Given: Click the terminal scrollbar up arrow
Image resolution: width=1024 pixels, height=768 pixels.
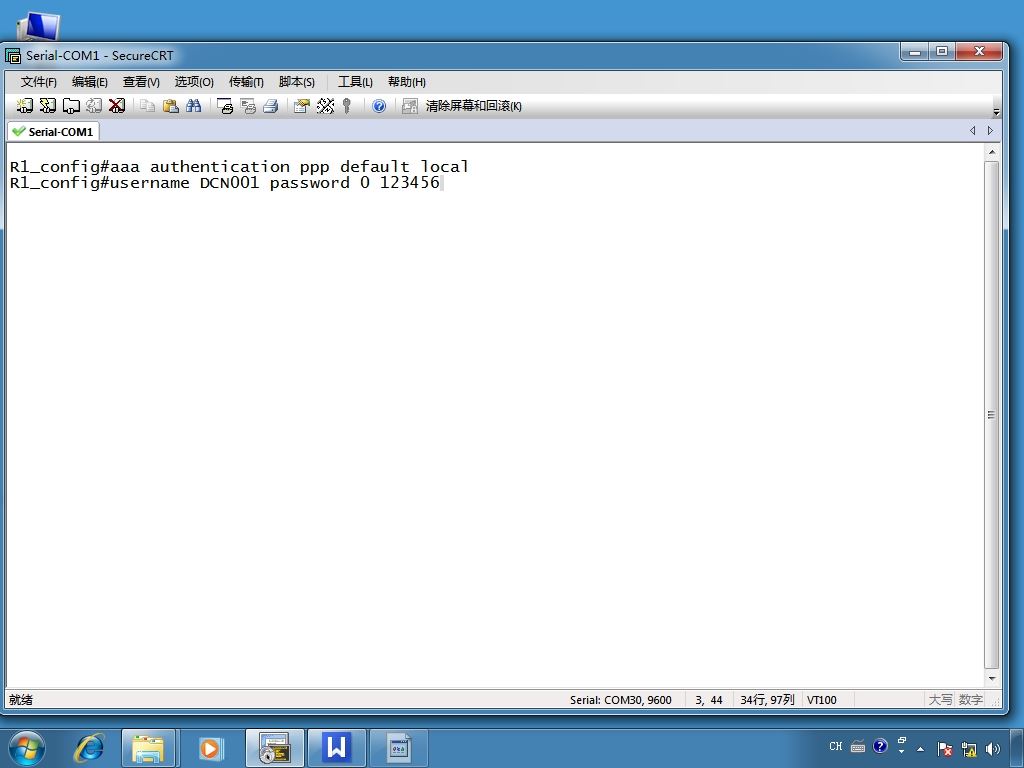Looking at the screenshot, I should 992,152.
